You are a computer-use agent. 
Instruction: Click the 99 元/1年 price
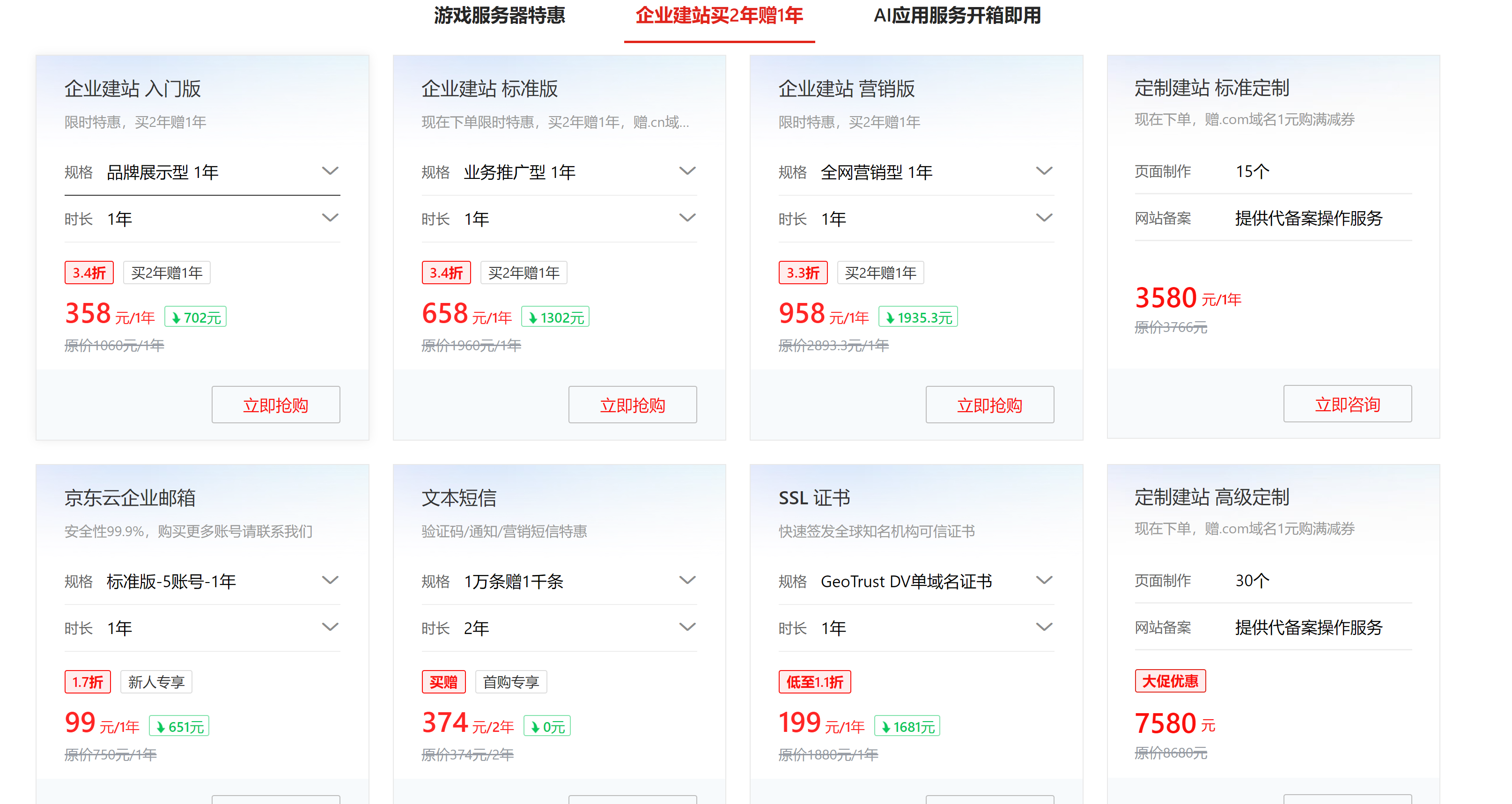pyautogui.click(x=102, y=723)
